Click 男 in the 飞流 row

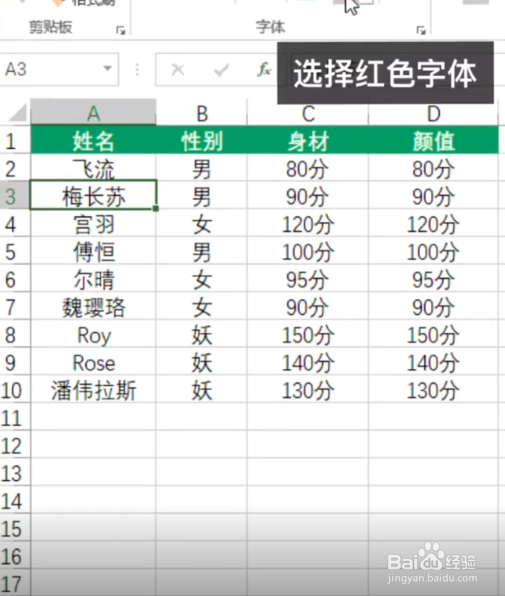(201, 168)
